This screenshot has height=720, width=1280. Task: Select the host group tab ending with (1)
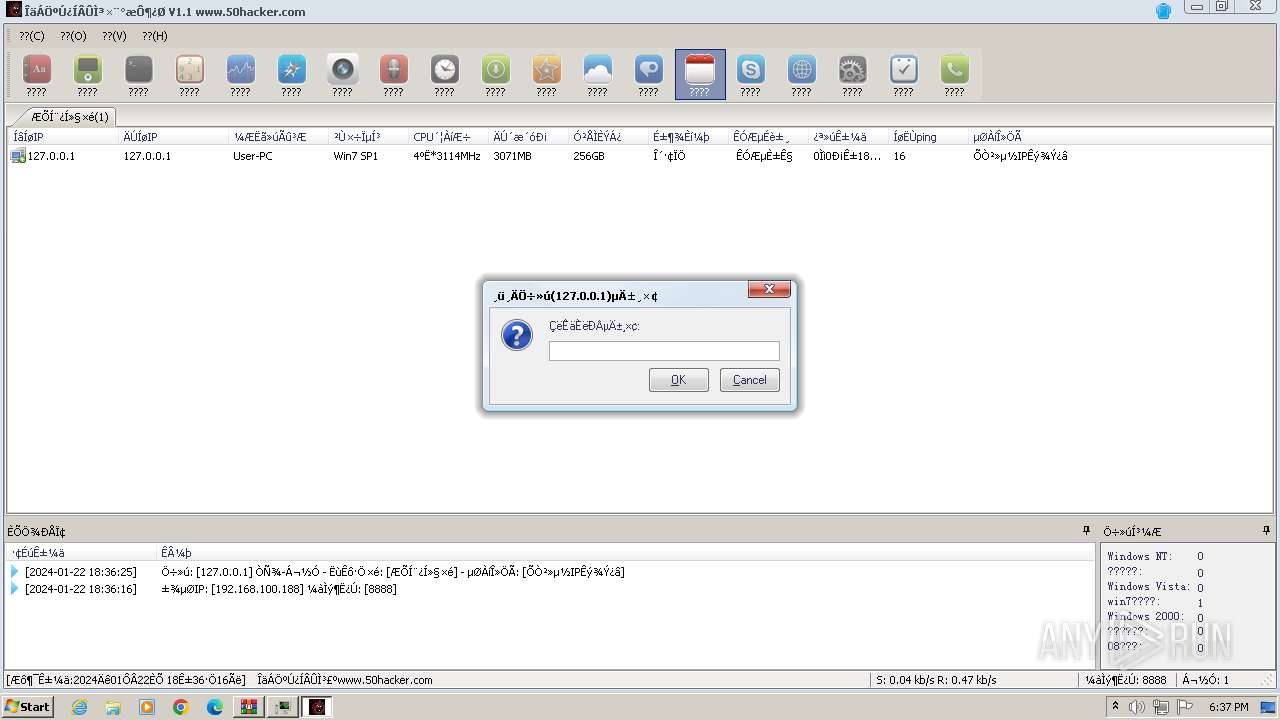point(67,116)
